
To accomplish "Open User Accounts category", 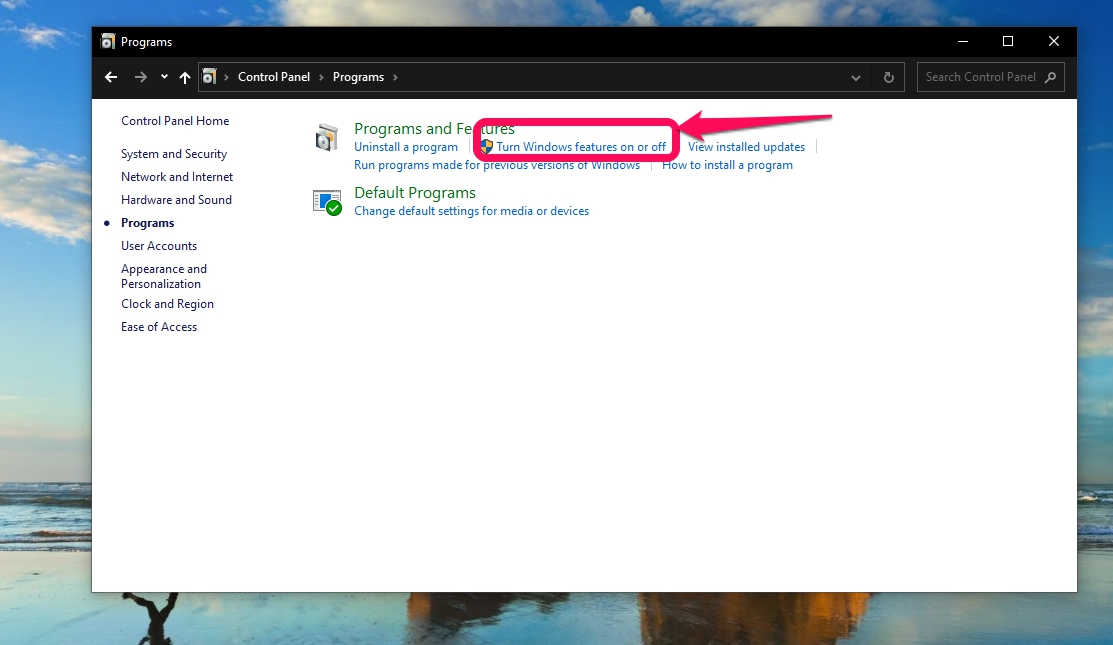I will point(159,246).
